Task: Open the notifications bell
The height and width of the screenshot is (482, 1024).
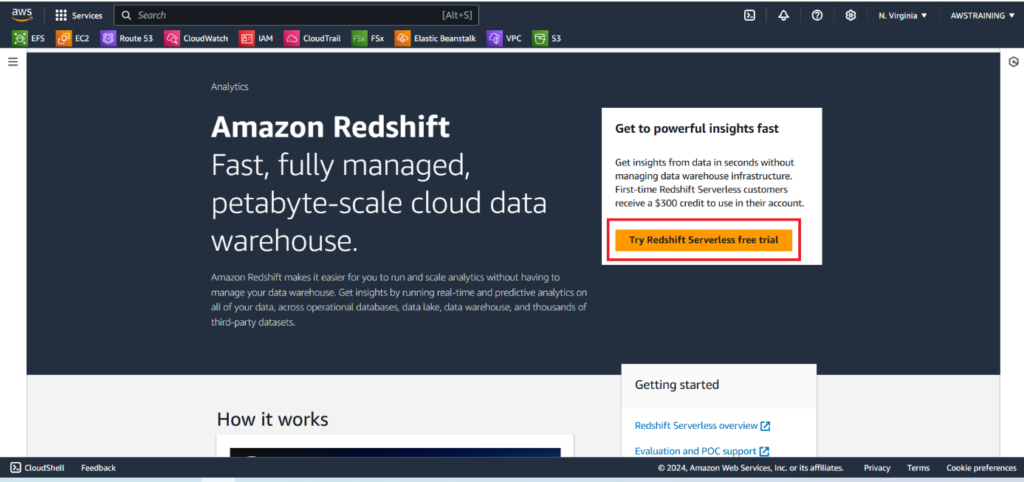Action: tap(783, 15)
